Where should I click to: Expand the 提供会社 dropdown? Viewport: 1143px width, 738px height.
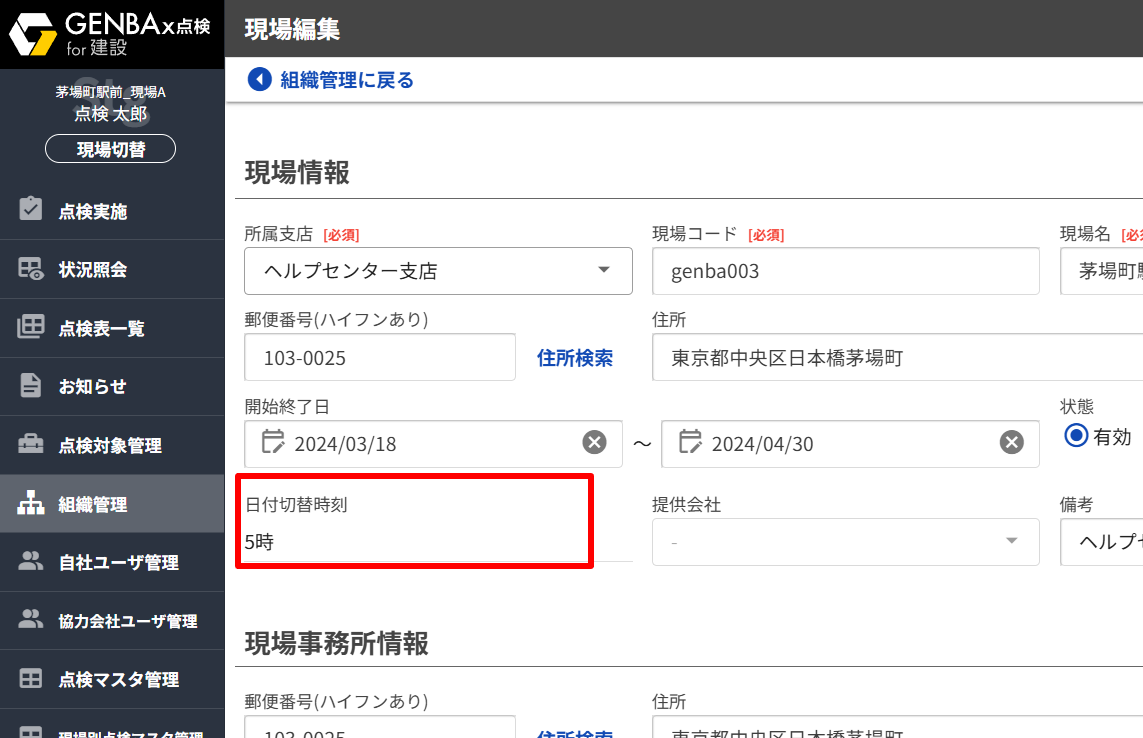click(846, 542)
